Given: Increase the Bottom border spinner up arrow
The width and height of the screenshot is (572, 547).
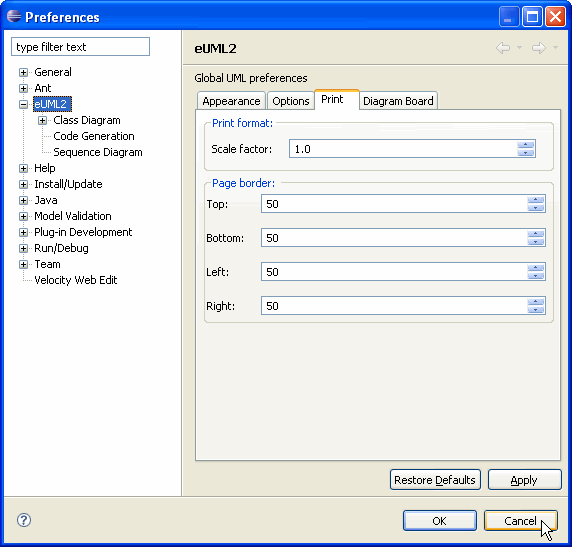Looking at the screenshot, I should (536, 234).
